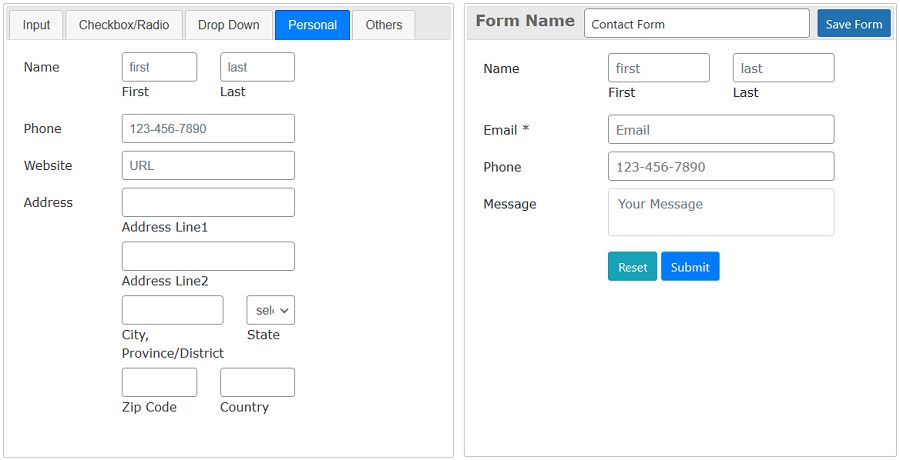The height and width of the screenshot is (460, 900).
Task: Click the Save Form button
Action: point(853,24)
